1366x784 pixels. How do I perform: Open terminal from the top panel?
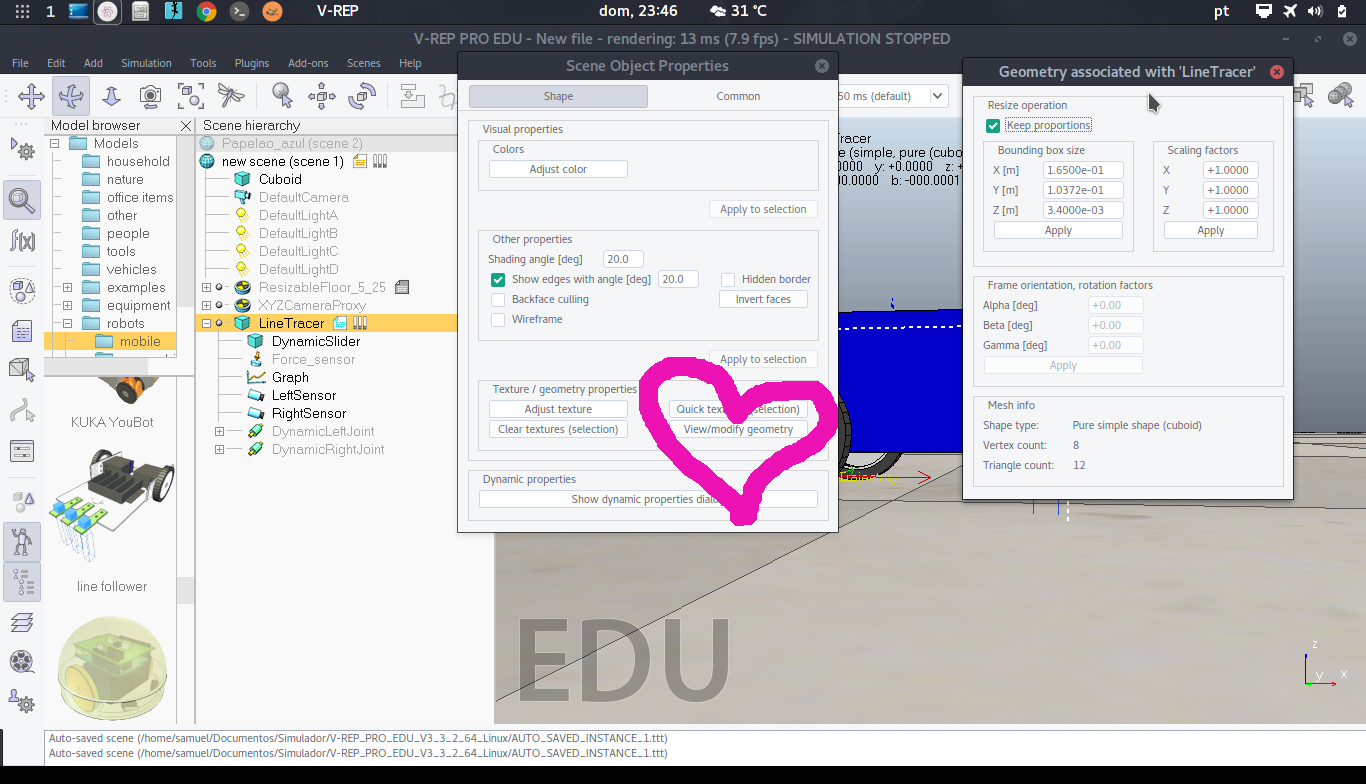point(239,12)
